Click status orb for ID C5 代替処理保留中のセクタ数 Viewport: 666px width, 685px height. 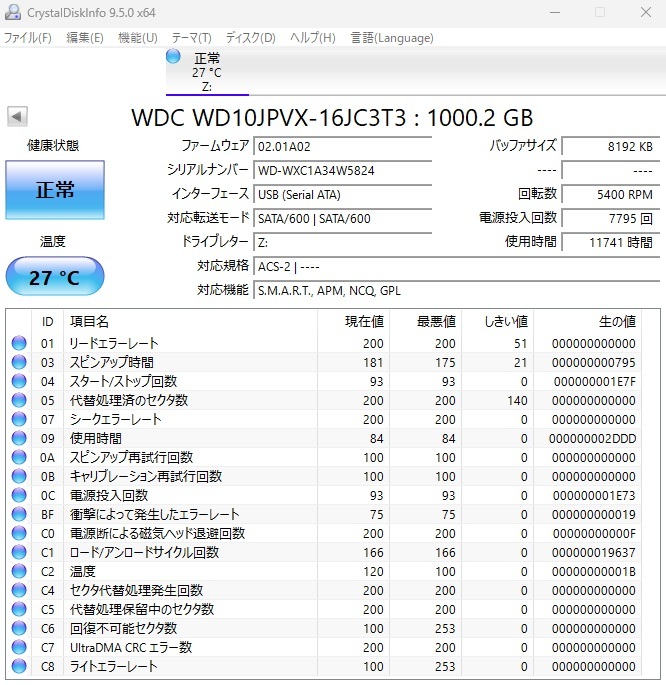coord(19,609)
